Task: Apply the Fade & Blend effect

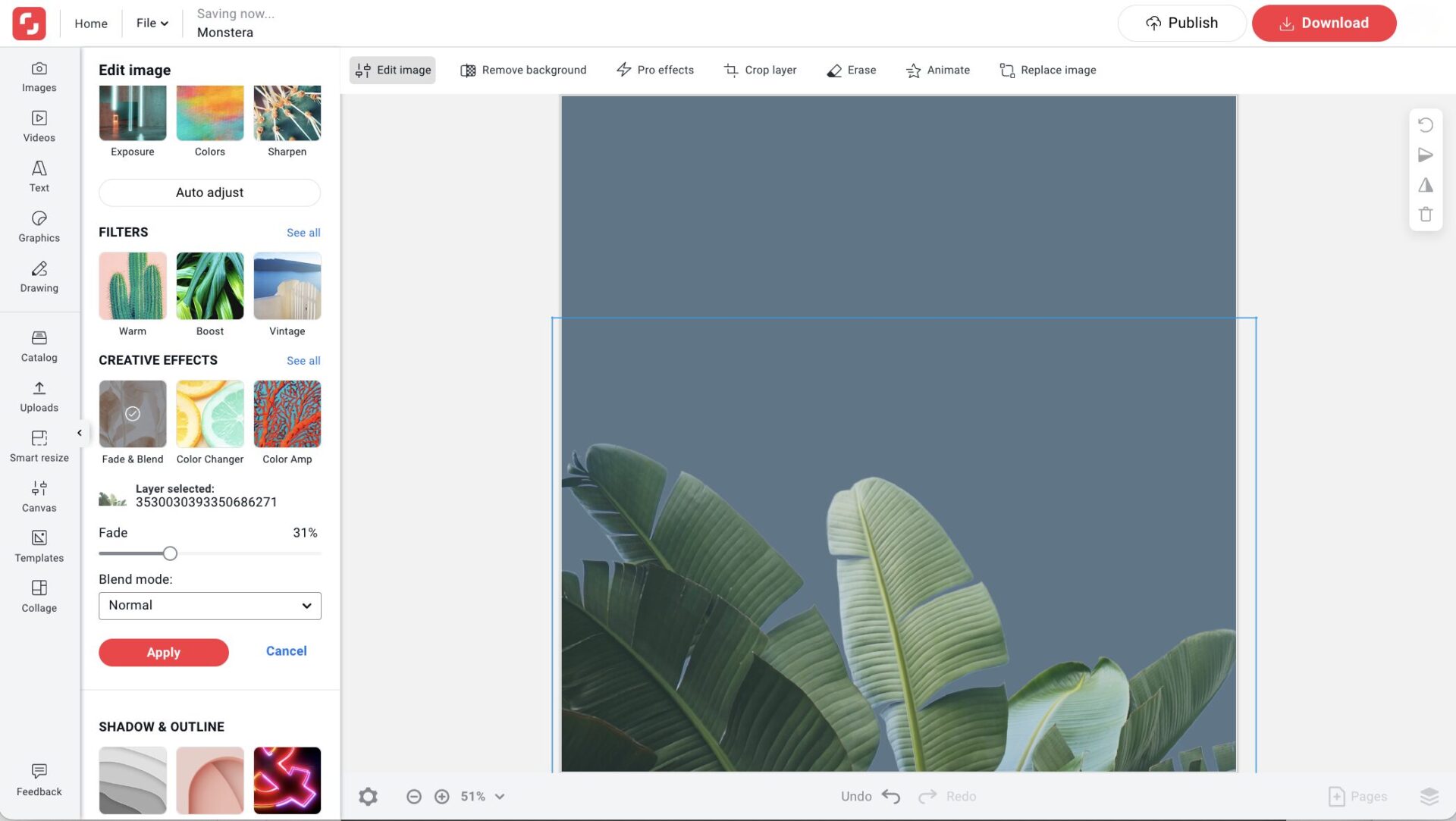Action: 132,414
